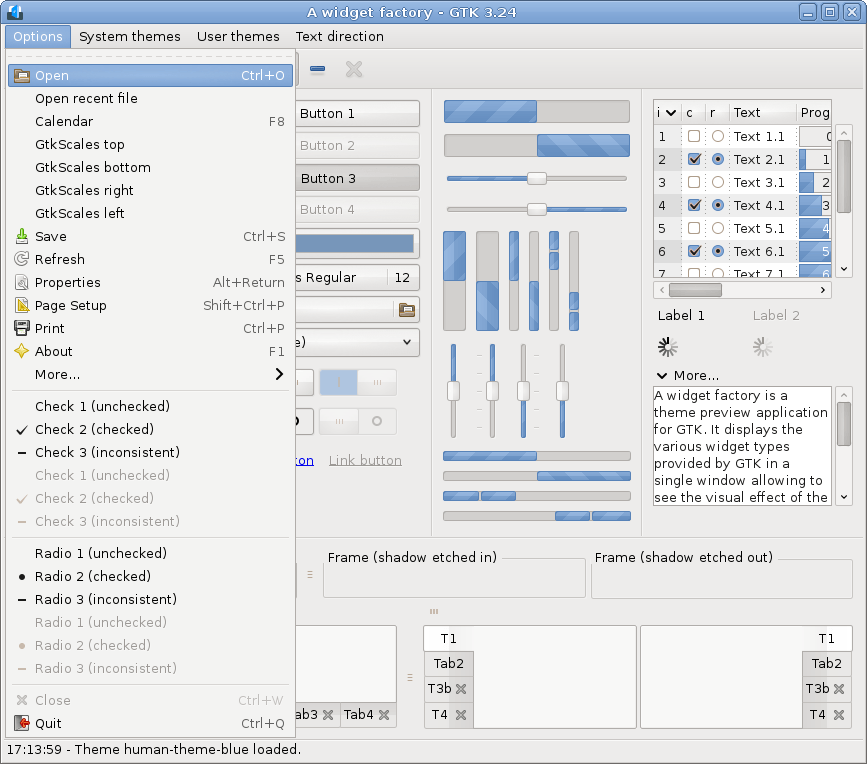Image resolution: width=867 pixels, height=764 pixels.
Task: Collapse the More... expander in right panel
Action: 662,375
